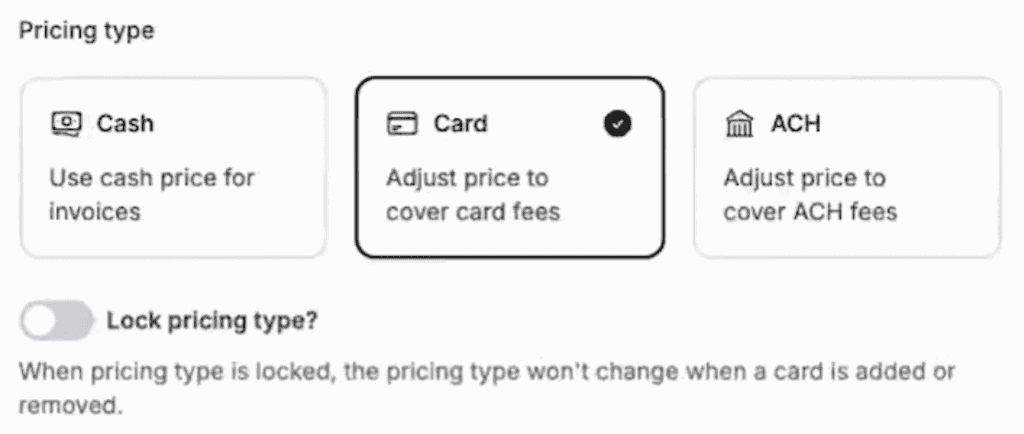1024x434 pixels.
Task: Click "Adjust price to cover card fees" text
Action: [473, 195]
